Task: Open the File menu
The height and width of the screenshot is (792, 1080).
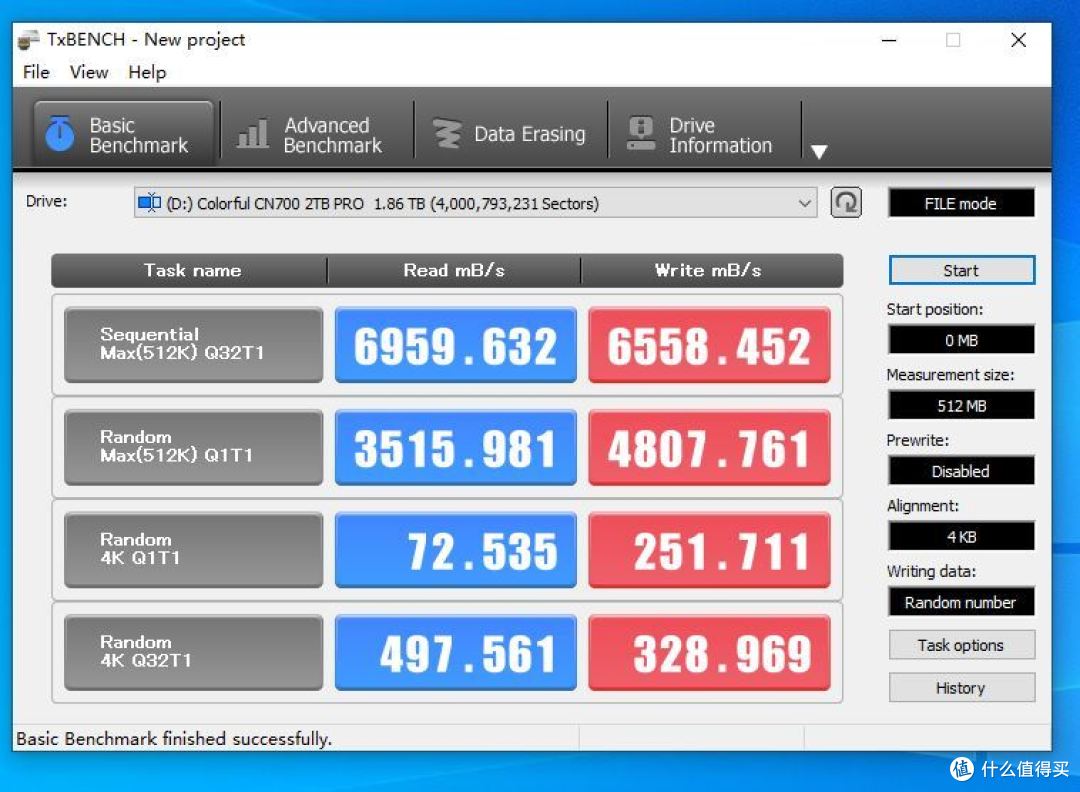Action: (x=36, y=72)
